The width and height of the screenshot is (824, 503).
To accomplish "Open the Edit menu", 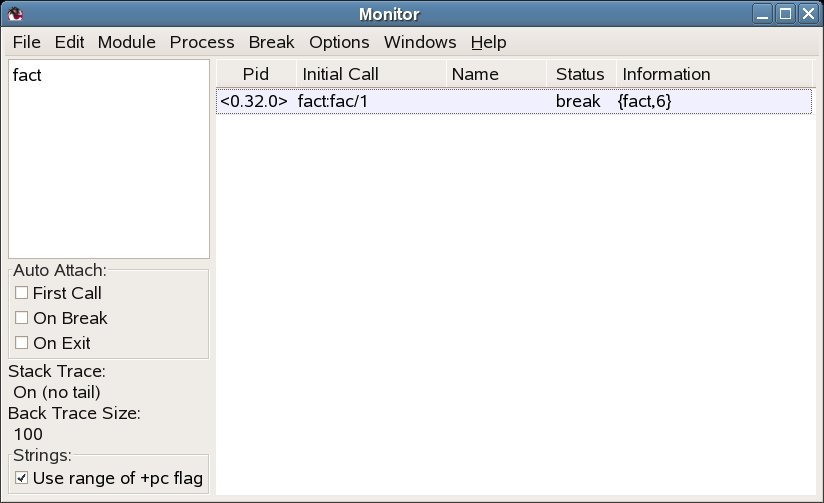I will point(70,42).
